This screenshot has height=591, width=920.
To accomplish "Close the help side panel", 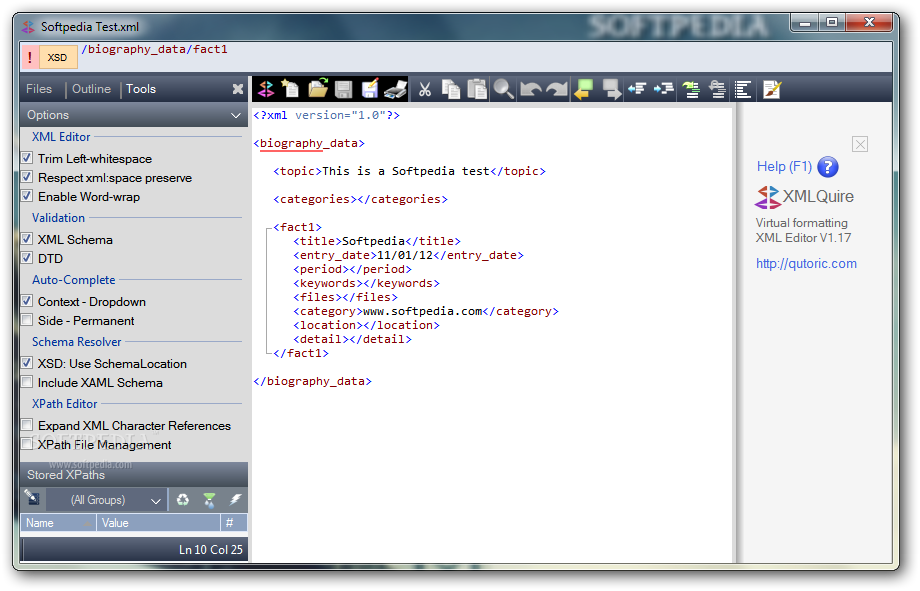I will [860, 144].
